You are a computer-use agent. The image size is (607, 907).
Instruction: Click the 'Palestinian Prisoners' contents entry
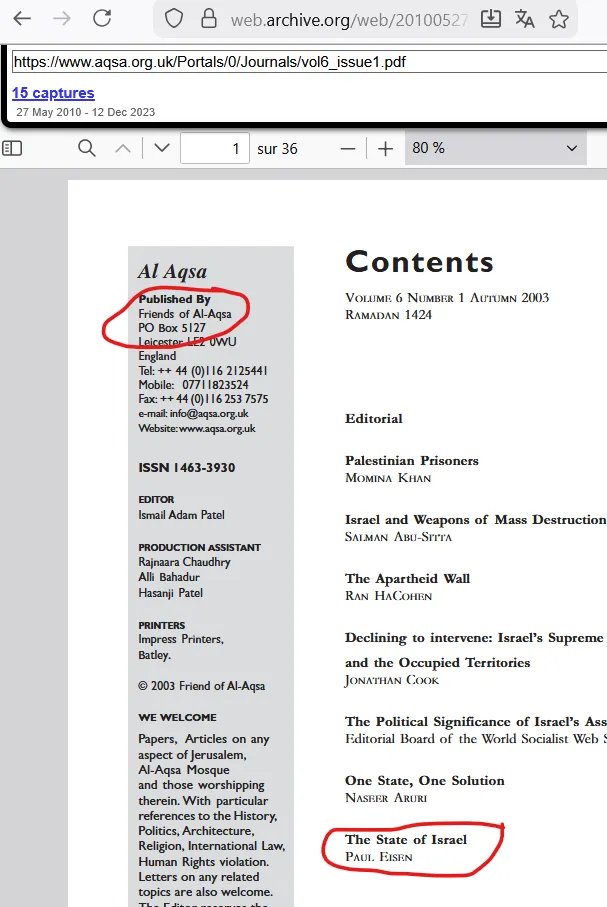[x=412, y=460]
